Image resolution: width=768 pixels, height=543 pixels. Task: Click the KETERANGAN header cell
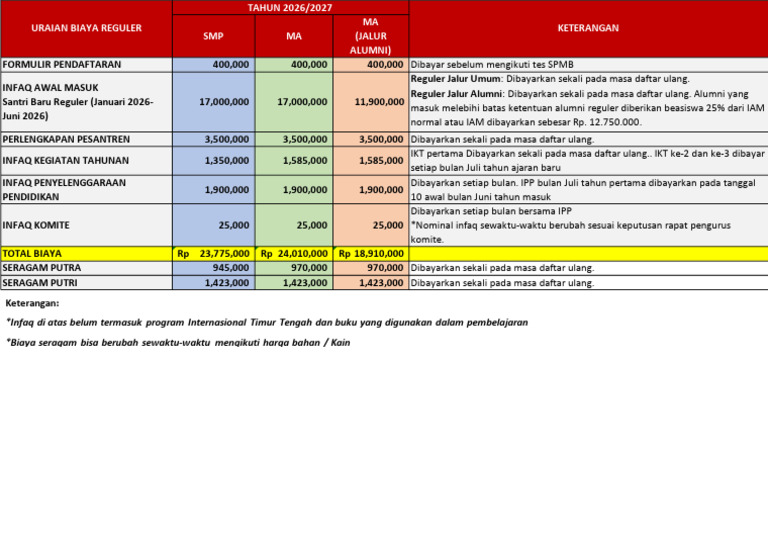pyautogui.click(x=588, y=28)
